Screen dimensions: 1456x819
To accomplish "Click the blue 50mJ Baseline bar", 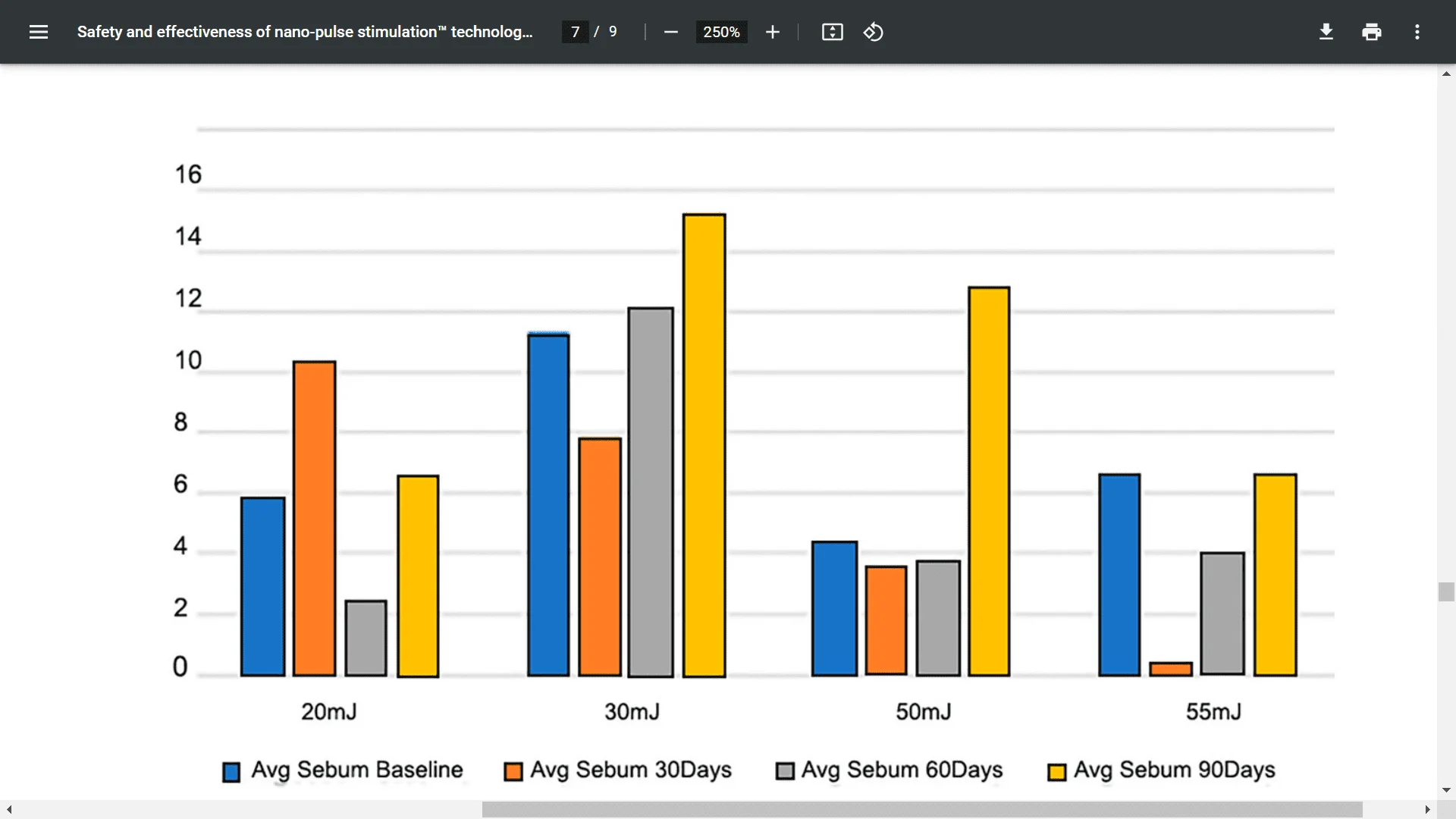I will [835, 609].
